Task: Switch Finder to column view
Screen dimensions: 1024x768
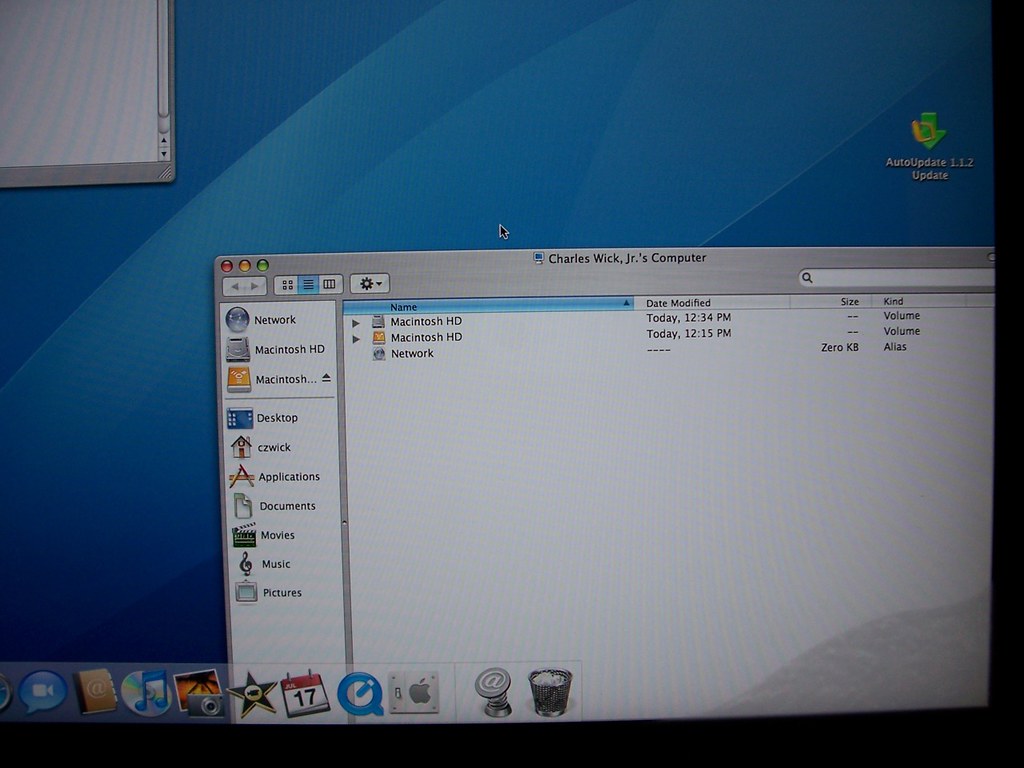Action: coord(330,283)
